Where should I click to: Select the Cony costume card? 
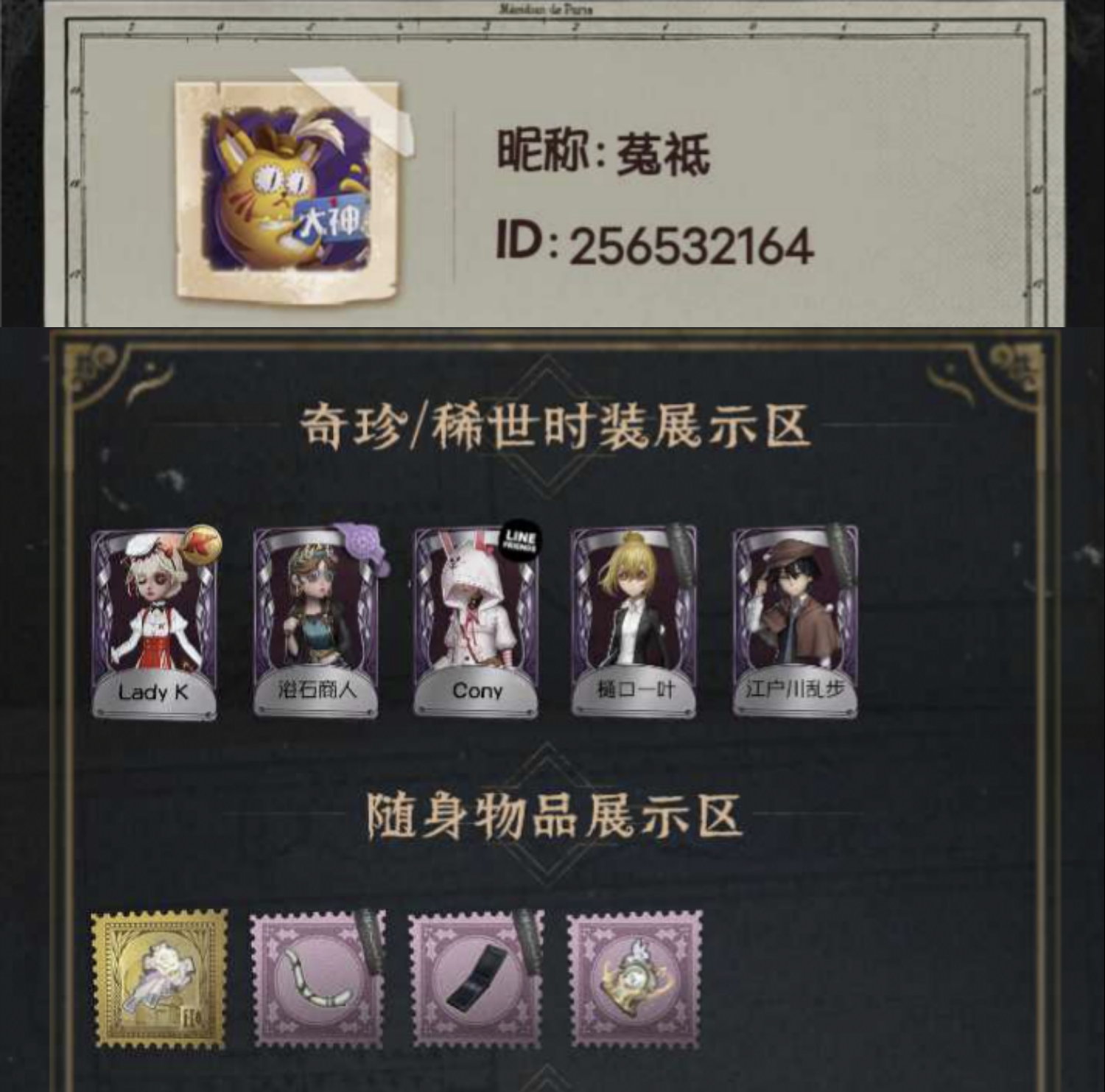476,623
